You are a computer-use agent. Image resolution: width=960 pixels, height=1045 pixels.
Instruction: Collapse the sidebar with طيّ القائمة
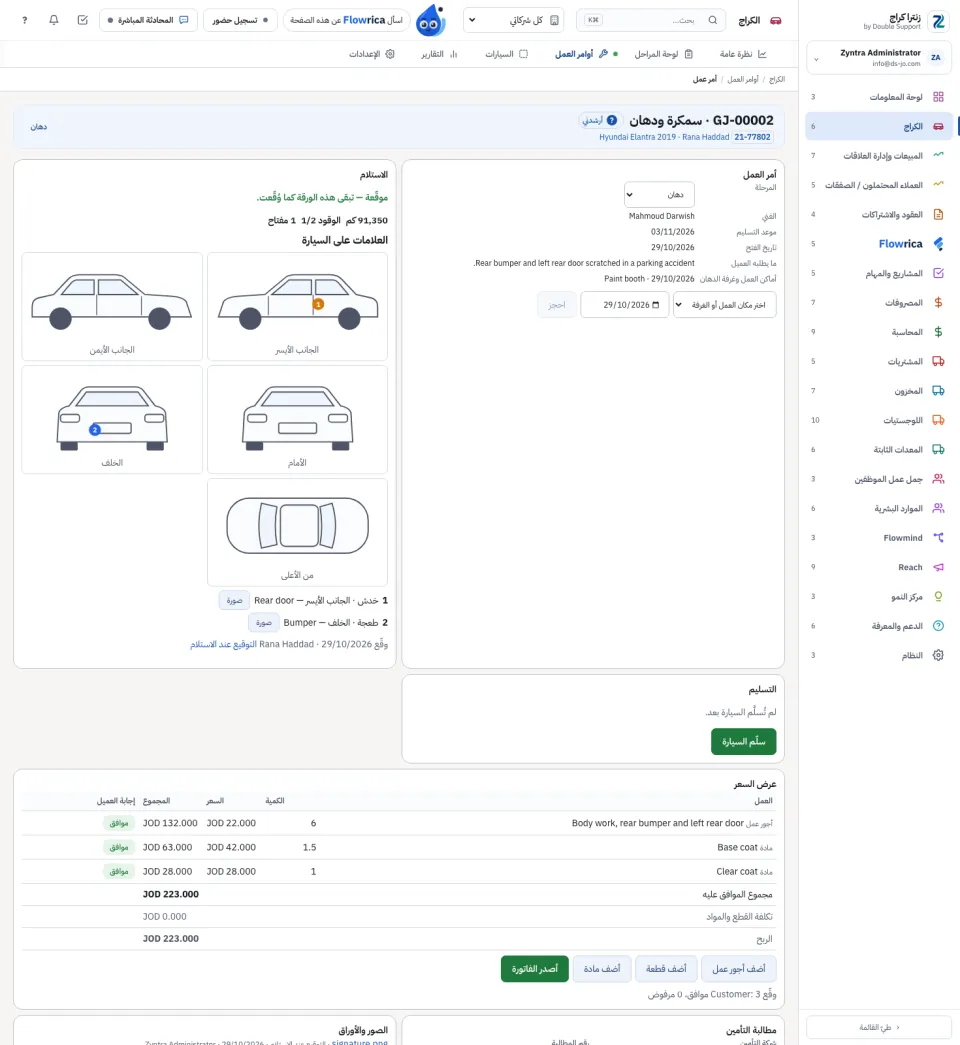pos(879,1027)
